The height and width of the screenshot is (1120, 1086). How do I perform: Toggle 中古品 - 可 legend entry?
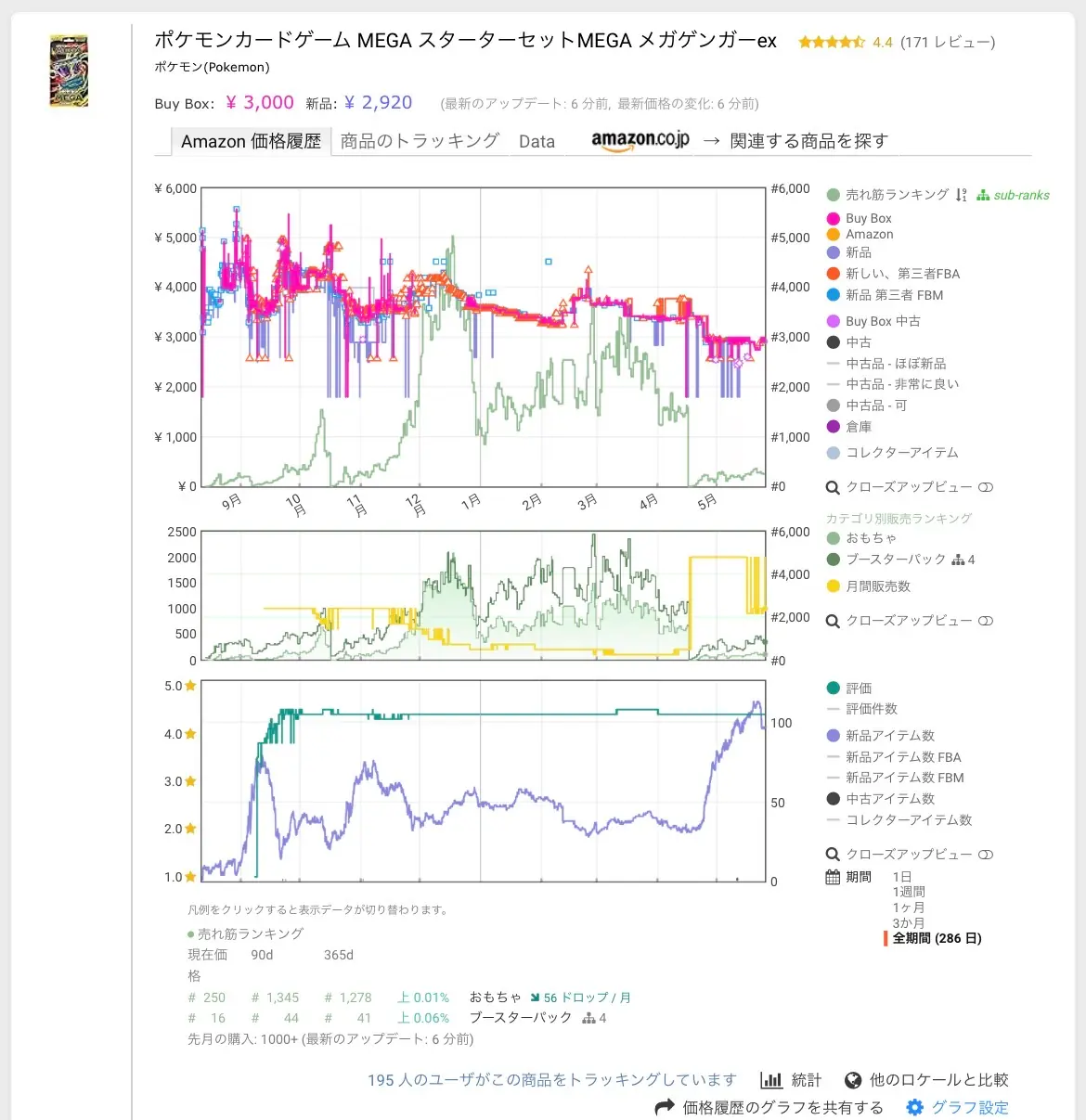click(867, 406)
